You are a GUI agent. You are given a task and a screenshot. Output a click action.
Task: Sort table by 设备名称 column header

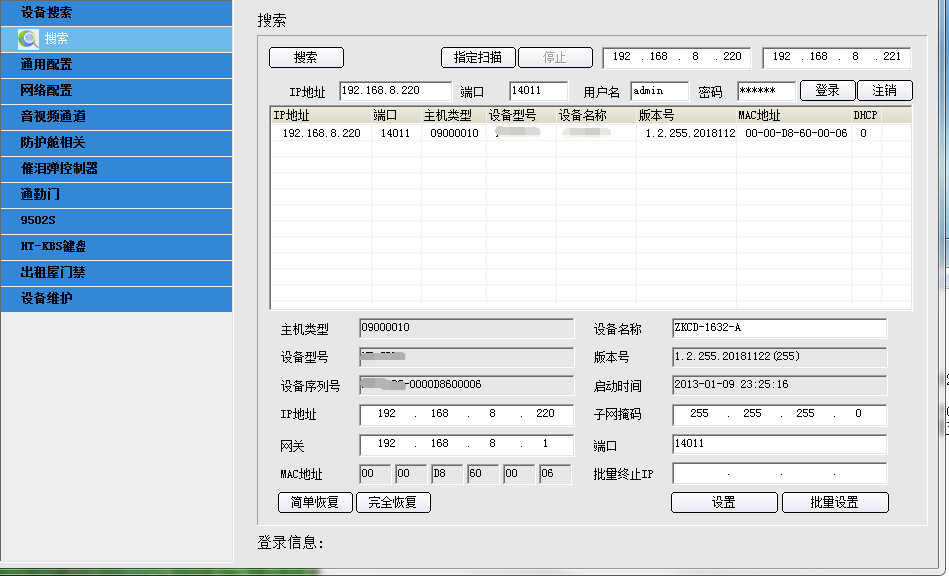596,116
